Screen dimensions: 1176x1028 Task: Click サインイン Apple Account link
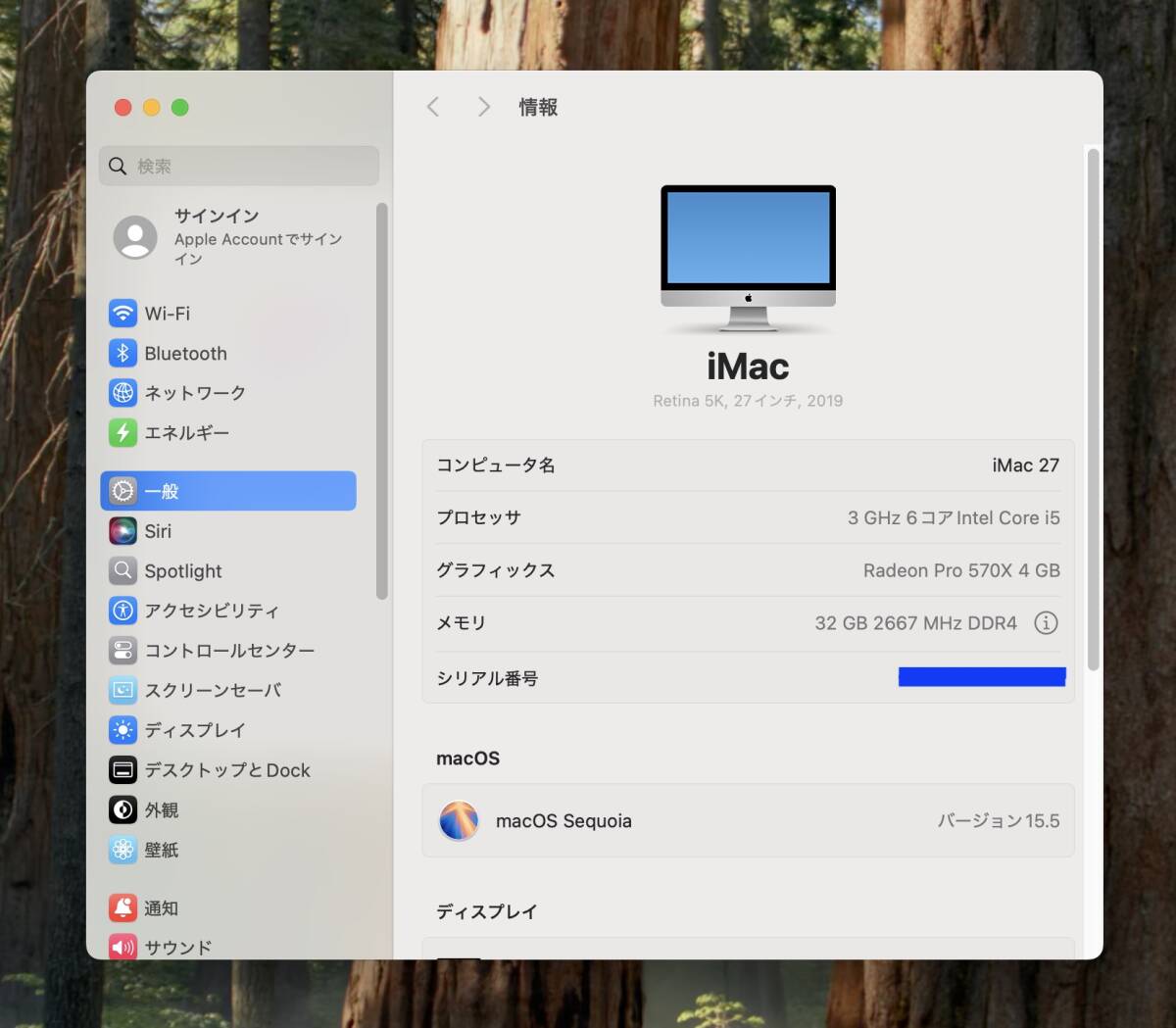tap(228, 237)
